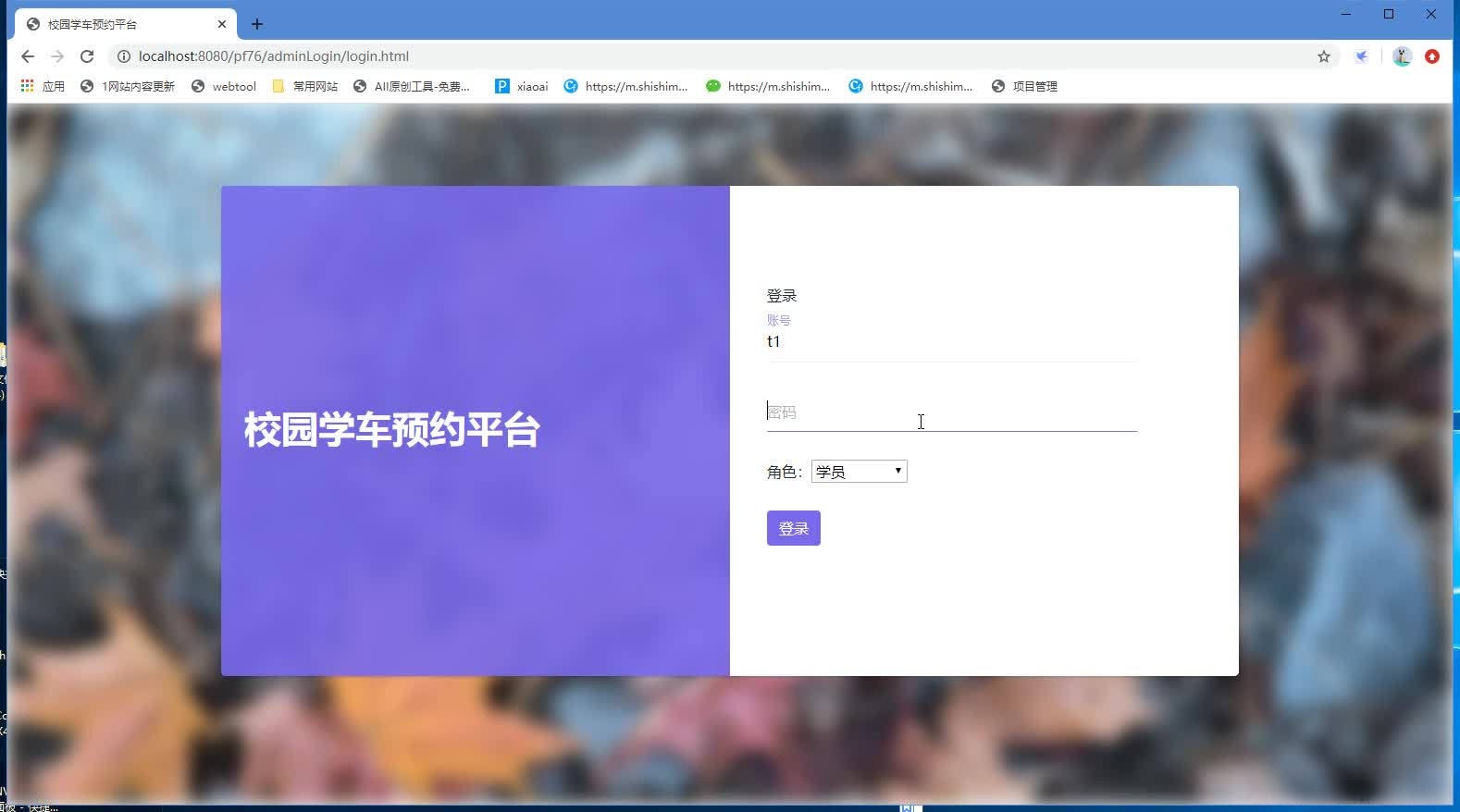Image resolution: width=1460 pixels, height=812 pixels.
Task: Open the 1网站内容更新 bookmark
Action: pos(128,86)
